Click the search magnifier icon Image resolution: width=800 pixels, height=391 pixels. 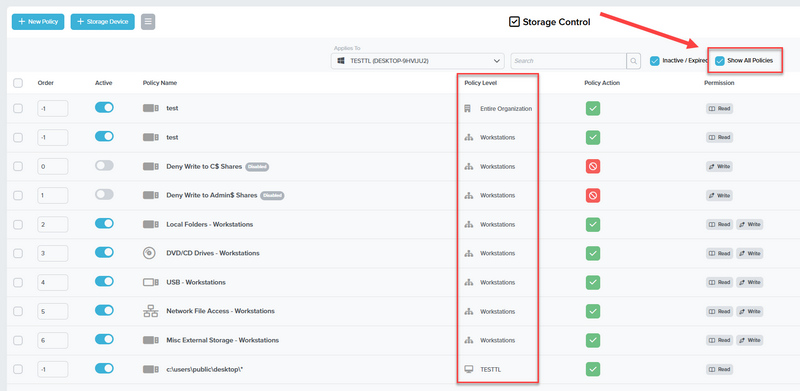pyautogui.click(x=633, y=61)
